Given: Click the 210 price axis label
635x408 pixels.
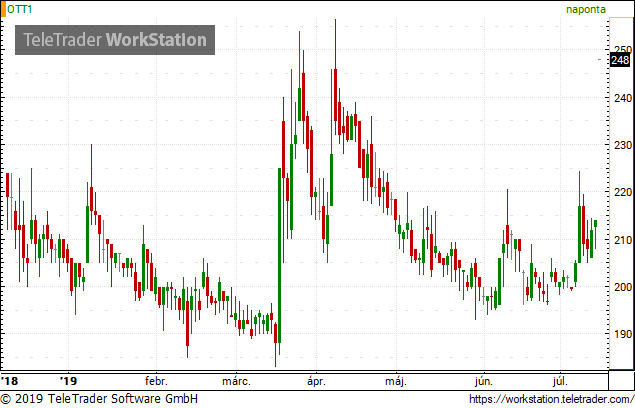Looking at the screenshot, I should pyautogui.click(x=623, y=240).
